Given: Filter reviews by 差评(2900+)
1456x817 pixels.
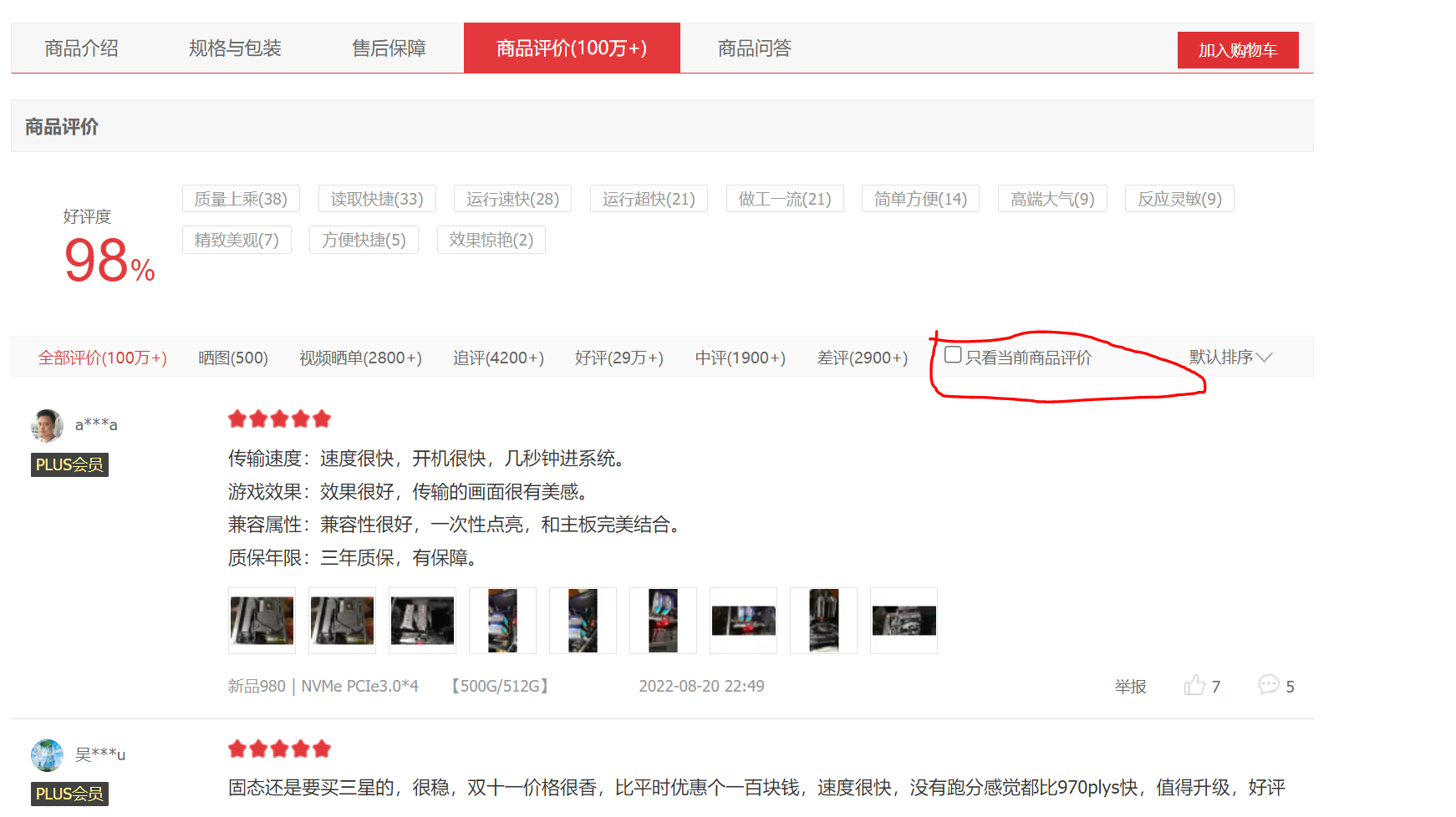Looking at the screenshot, I should coord(862,358).
